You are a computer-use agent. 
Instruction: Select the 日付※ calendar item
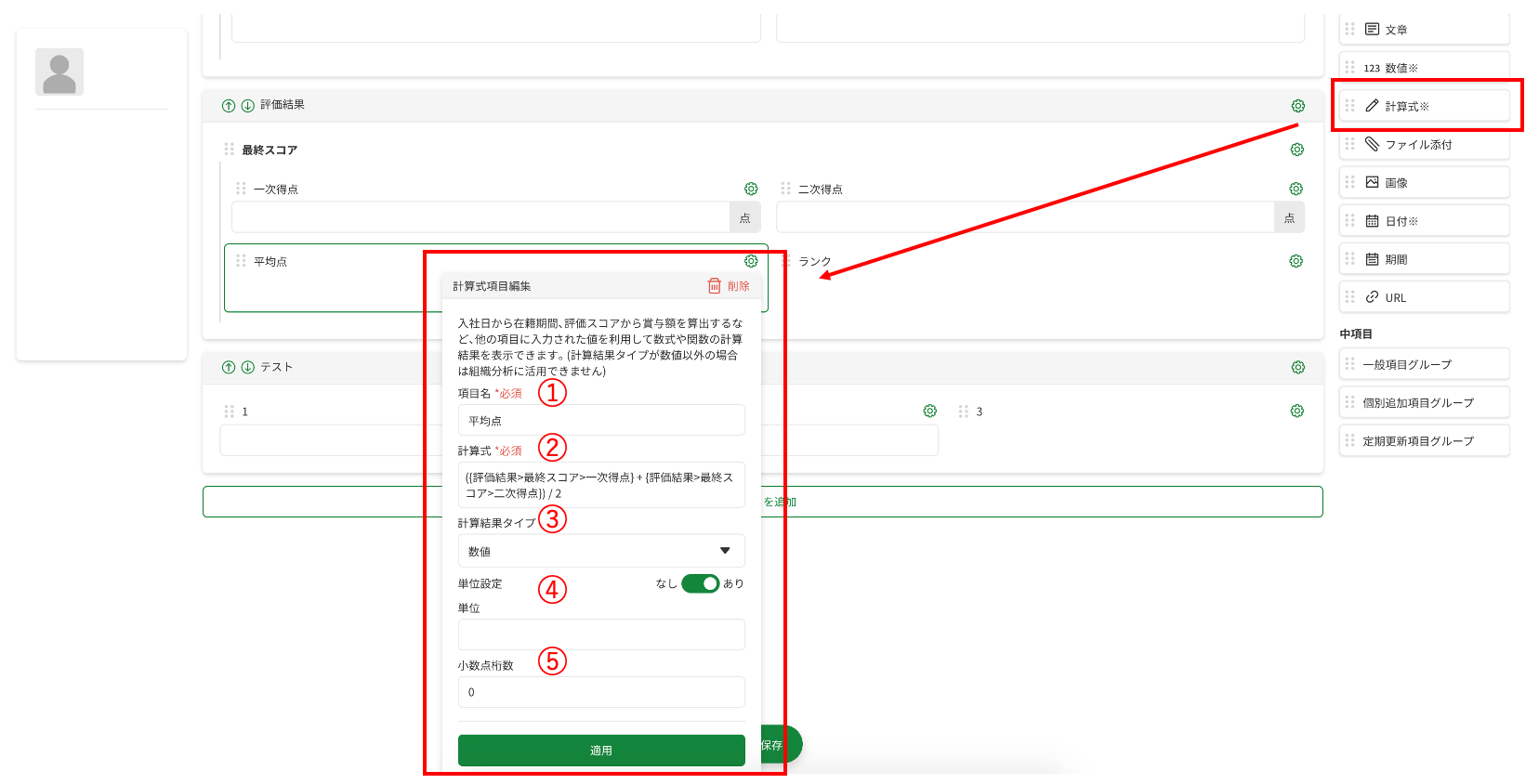(1425, 221)
